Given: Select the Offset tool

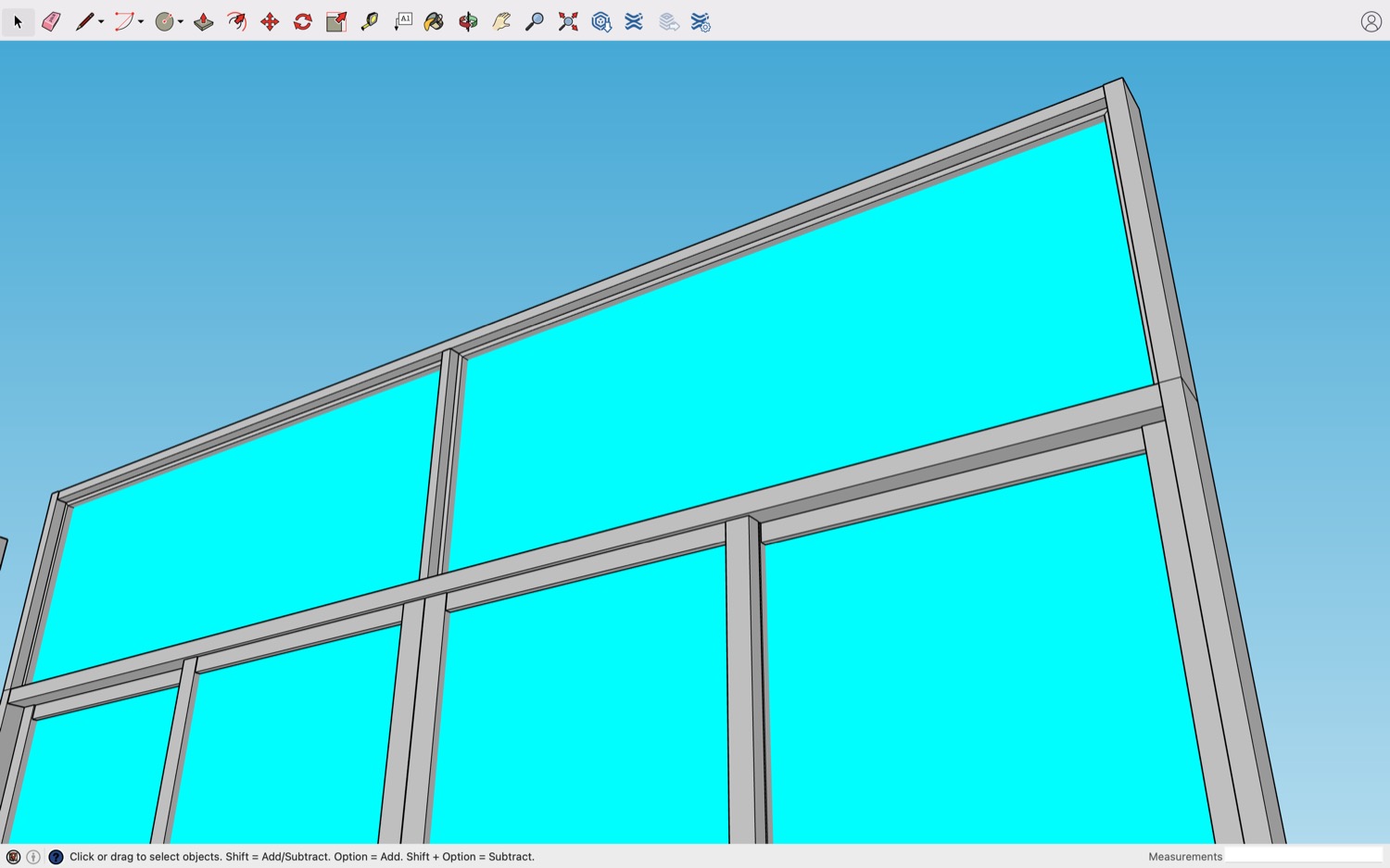Looking at the screenshot, I should pyautogui.click(x=237, y=21).
